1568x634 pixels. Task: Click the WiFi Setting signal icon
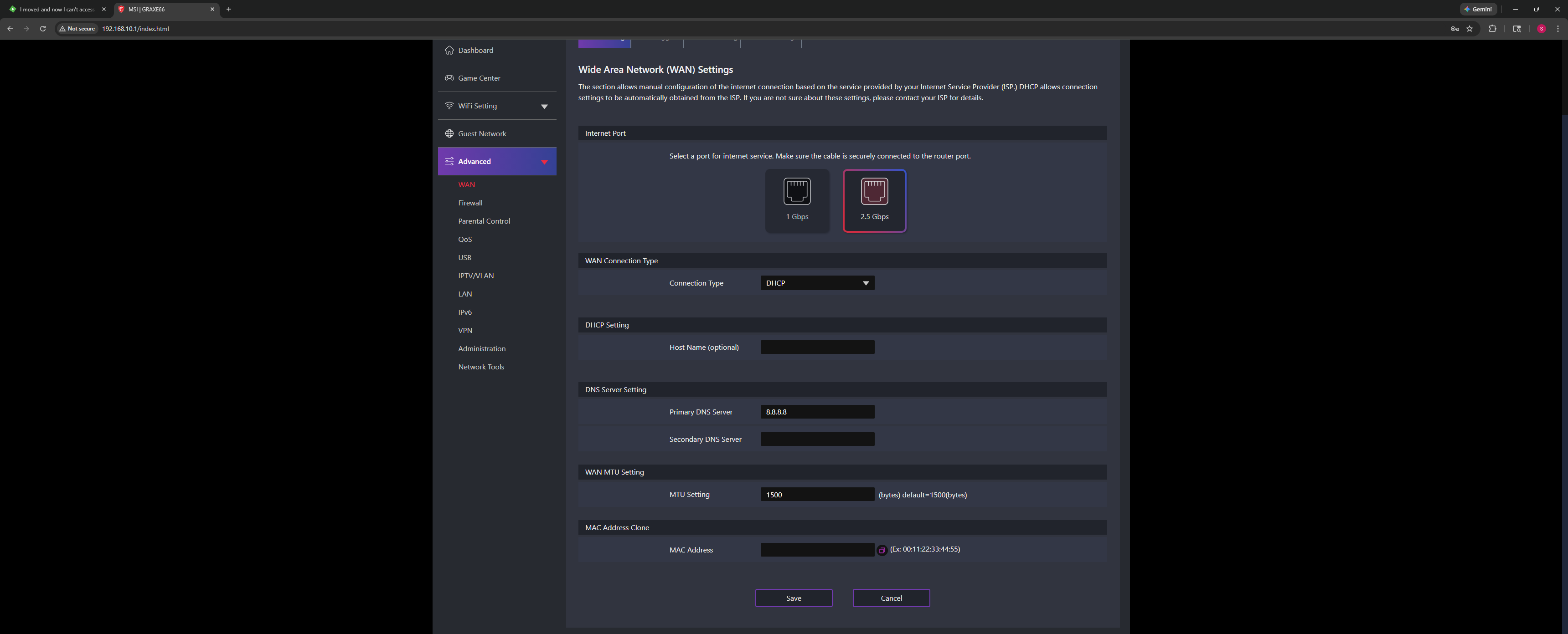[x=449, y=106]
